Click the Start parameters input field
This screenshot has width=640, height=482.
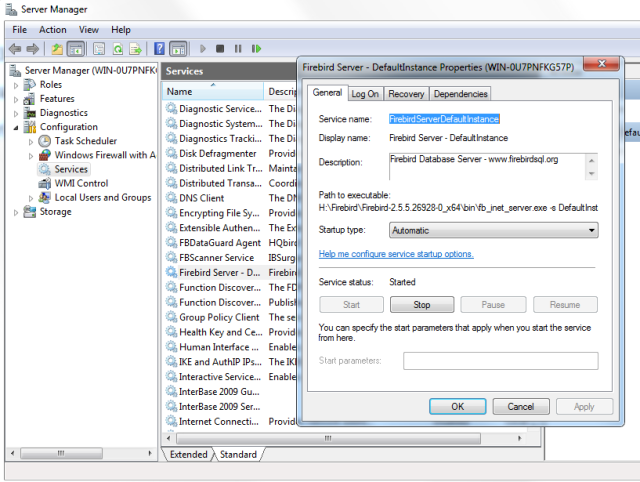click(x=501, y=361)
